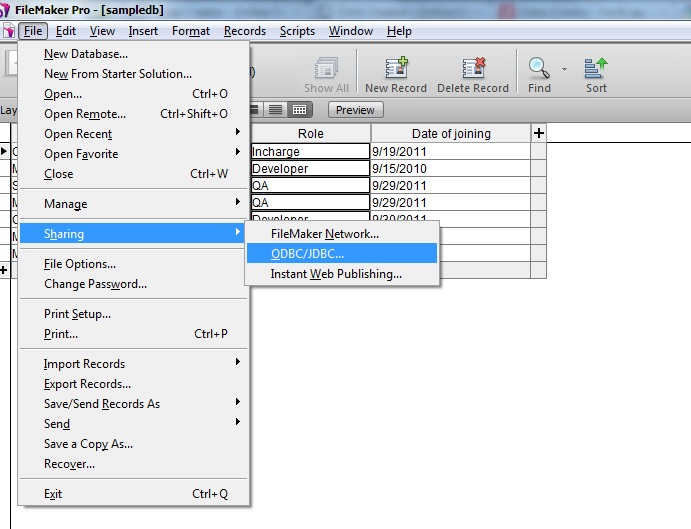The height and width of the screenshot is (529, 691).
Task: Open the Window menu
Action: [351, 31]
